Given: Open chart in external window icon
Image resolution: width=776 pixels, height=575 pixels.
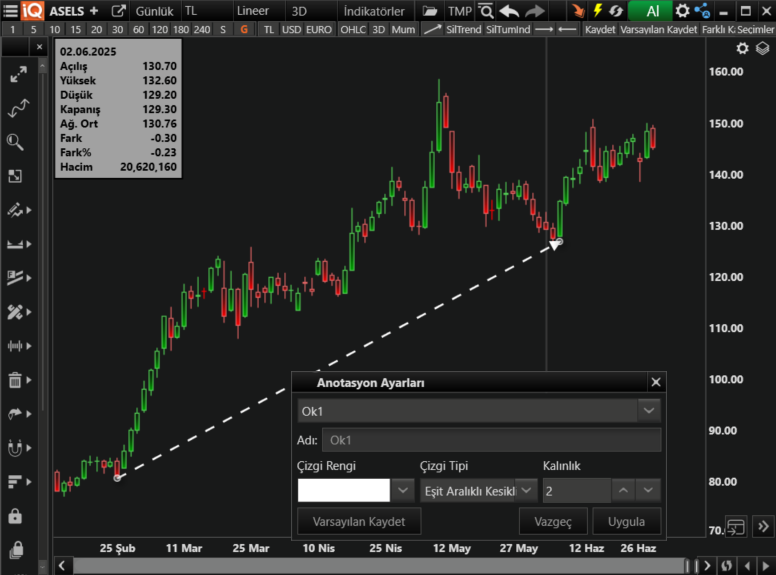Looking at the screenshot, I should [x=118, y=10].
